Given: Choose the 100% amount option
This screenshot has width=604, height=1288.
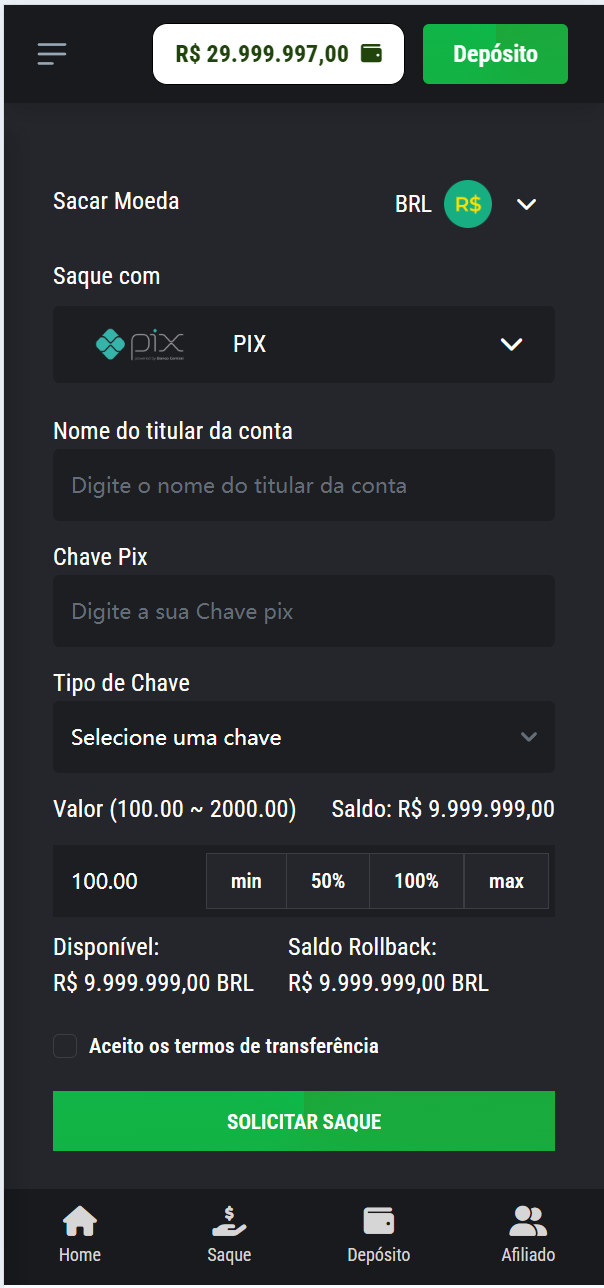Looking at the screenshot, I should pos(416,881).
